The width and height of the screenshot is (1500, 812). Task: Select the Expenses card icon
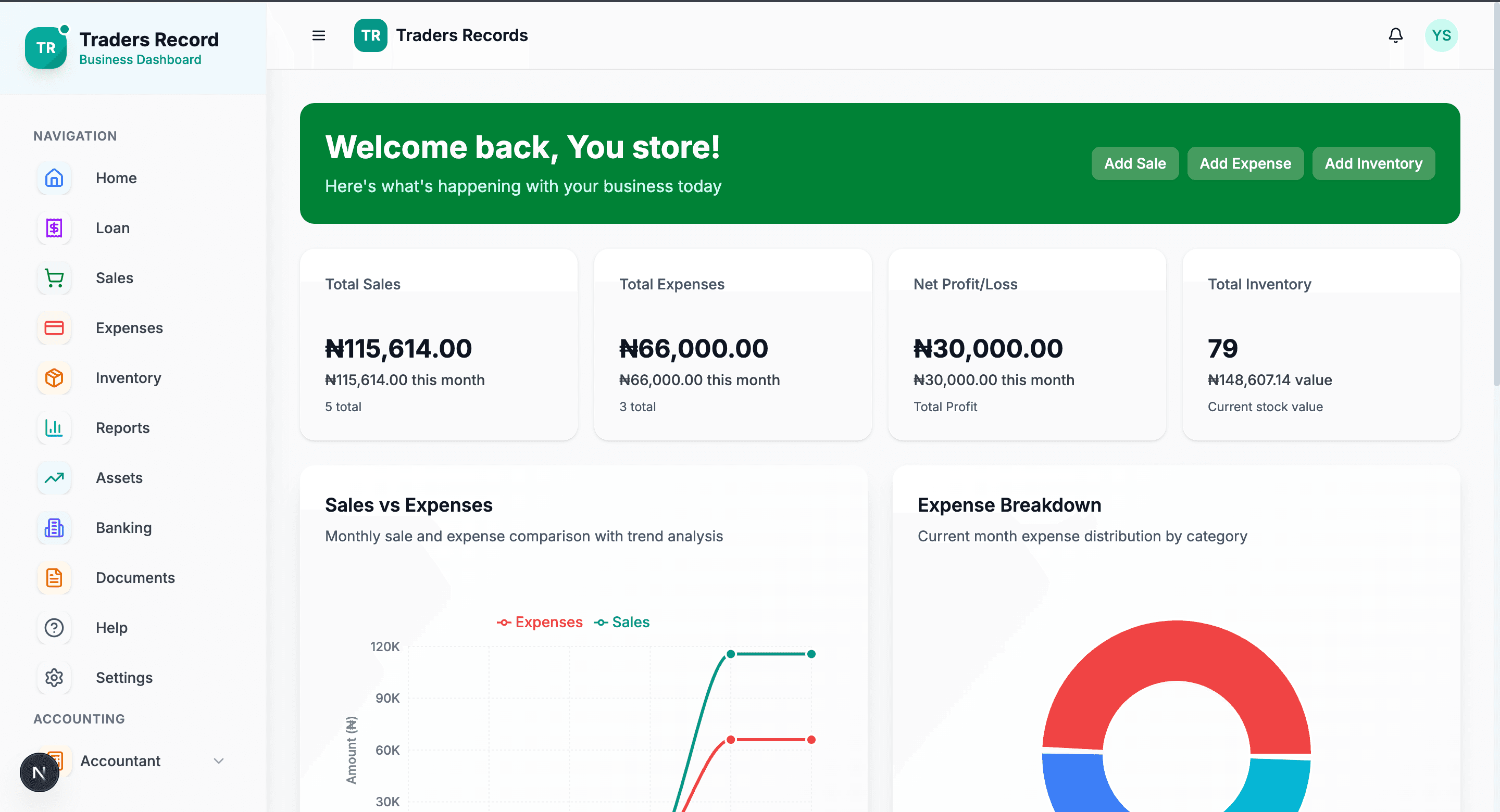pos(54,328)
